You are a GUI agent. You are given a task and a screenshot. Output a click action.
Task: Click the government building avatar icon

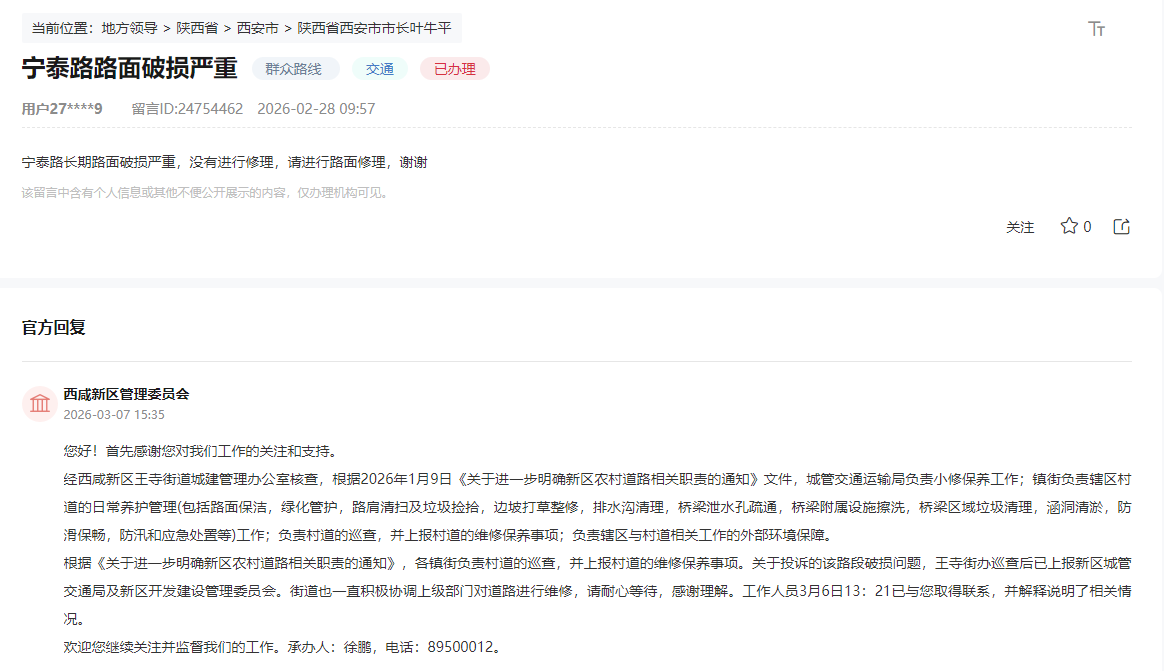tap(38, 403)
